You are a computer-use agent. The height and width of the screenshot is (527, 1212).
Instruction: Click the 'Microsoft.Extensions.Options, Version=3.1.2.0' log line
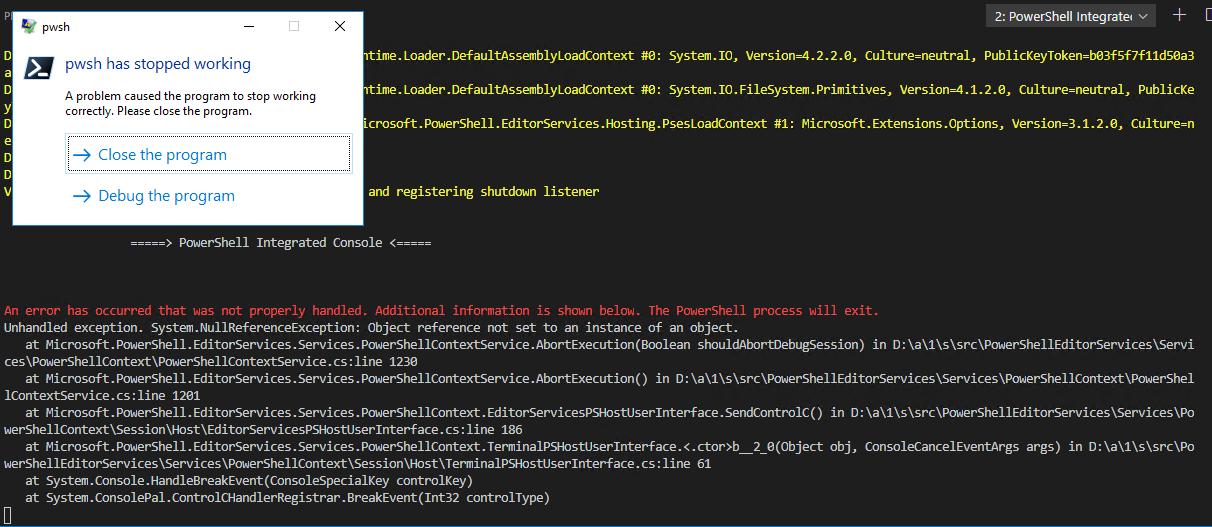[x=781, y=124]
